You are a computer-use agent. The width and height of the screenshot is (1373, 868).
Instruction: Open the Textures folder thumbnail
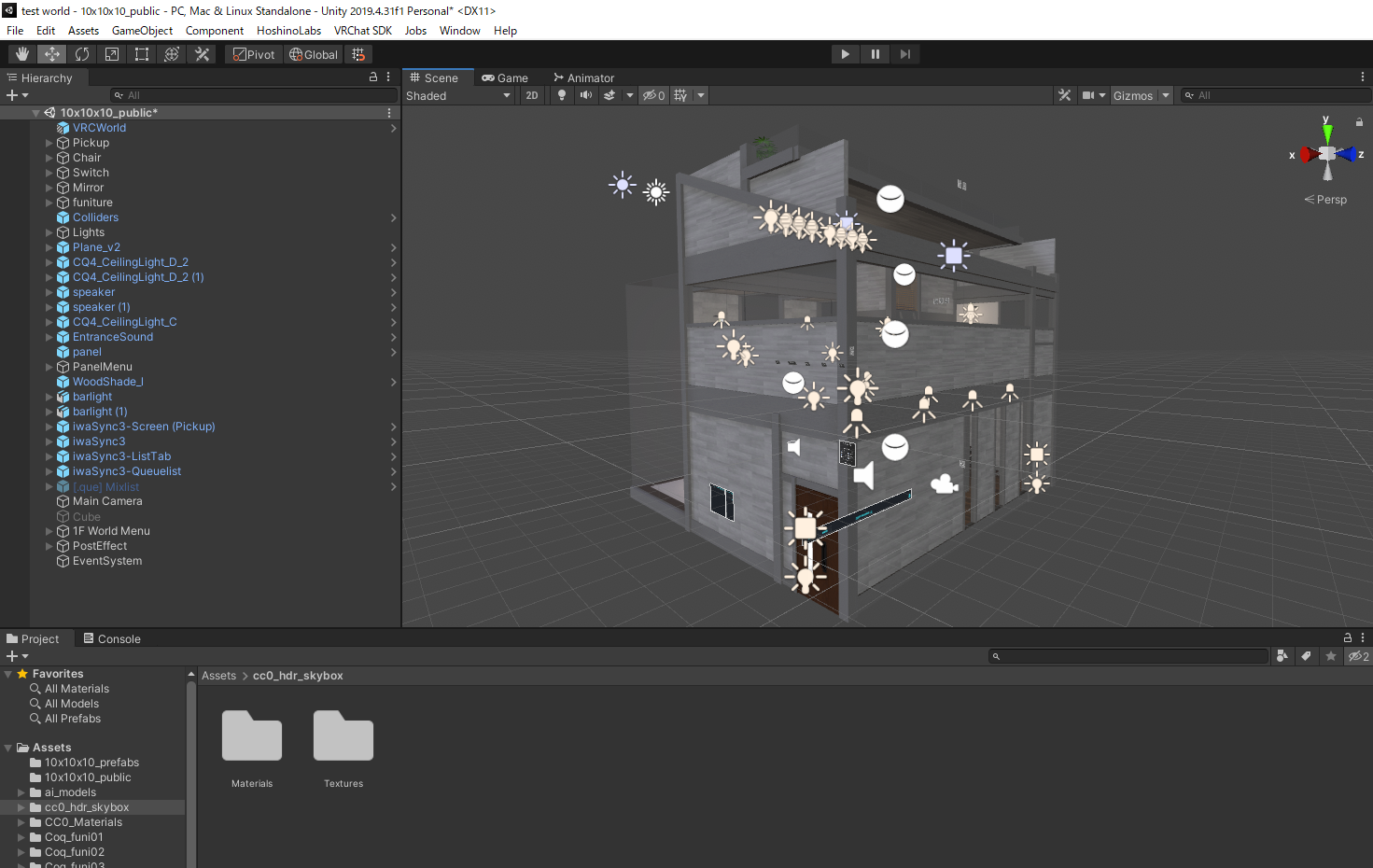pyautogui.click(x=343, y=736)
